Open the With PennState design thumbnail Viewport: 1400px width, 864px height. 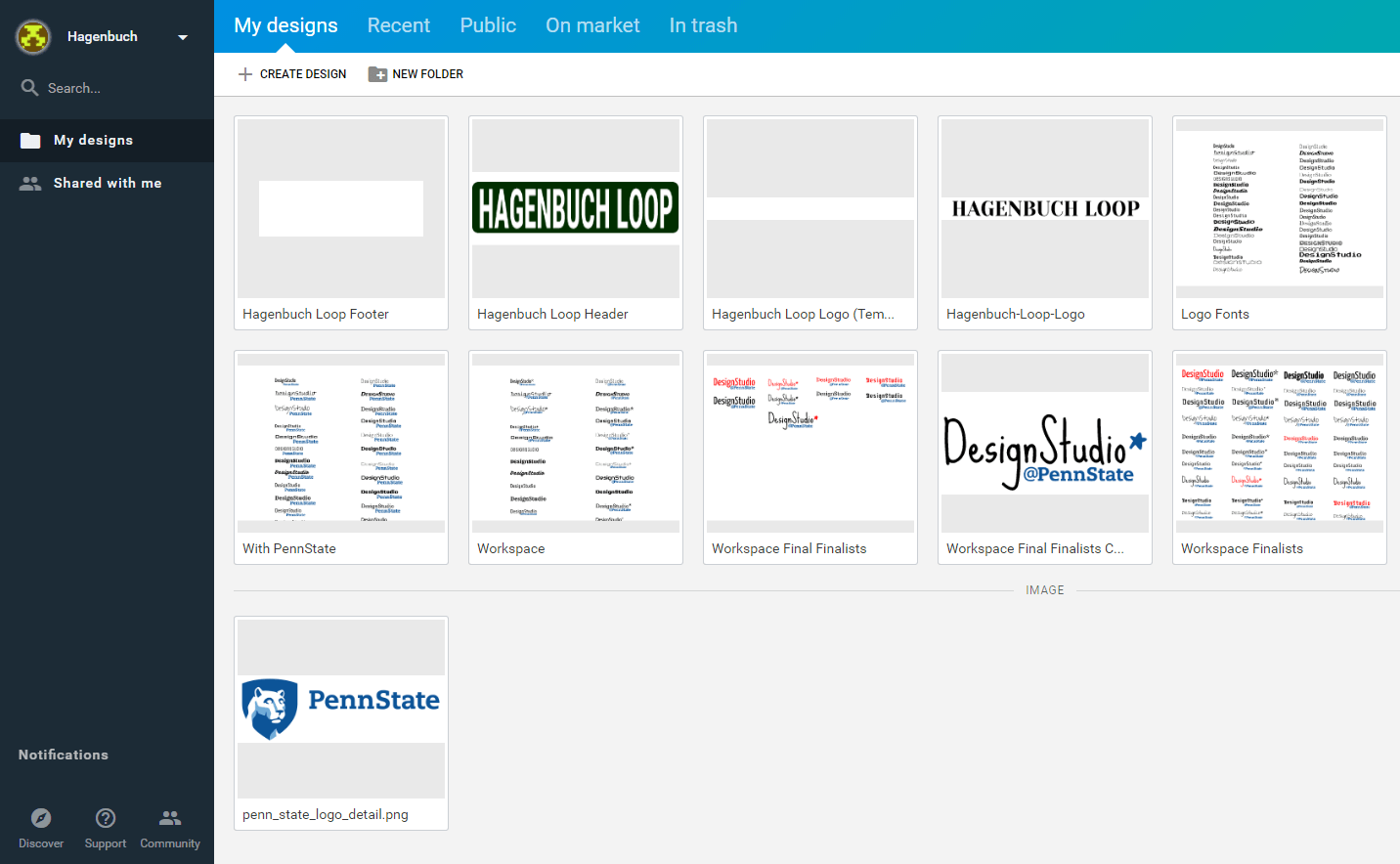tap(341, 443)
